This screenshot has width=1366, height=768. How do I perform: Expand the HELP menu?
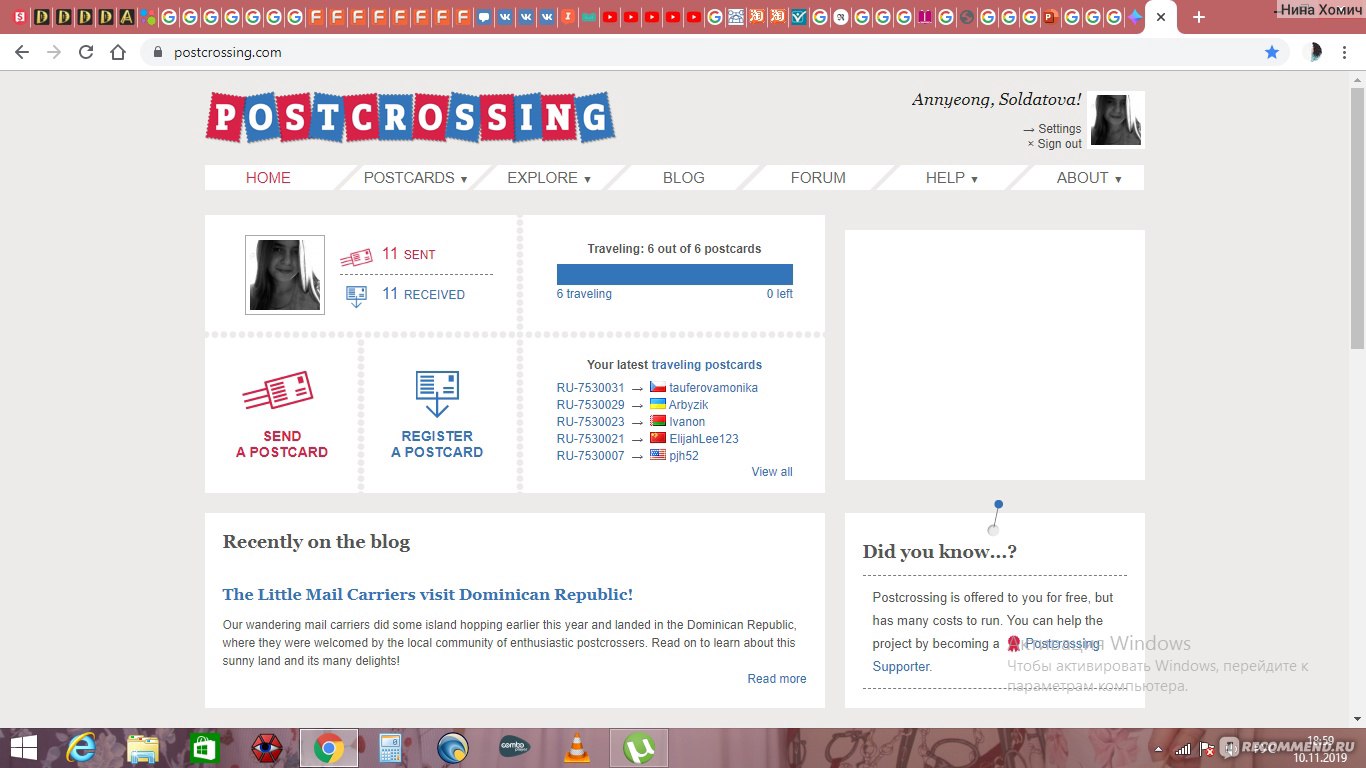tap(951, 178)
